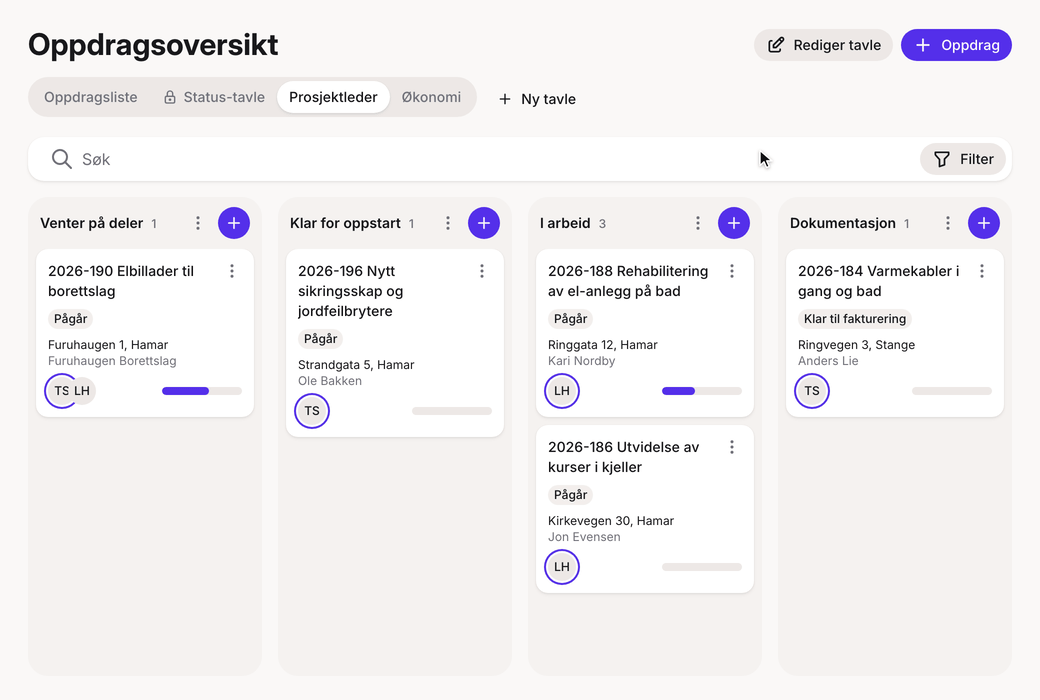Click the Rediger tavle button
This screenshot has height=700, width=1040.
[x=823, y=45]
